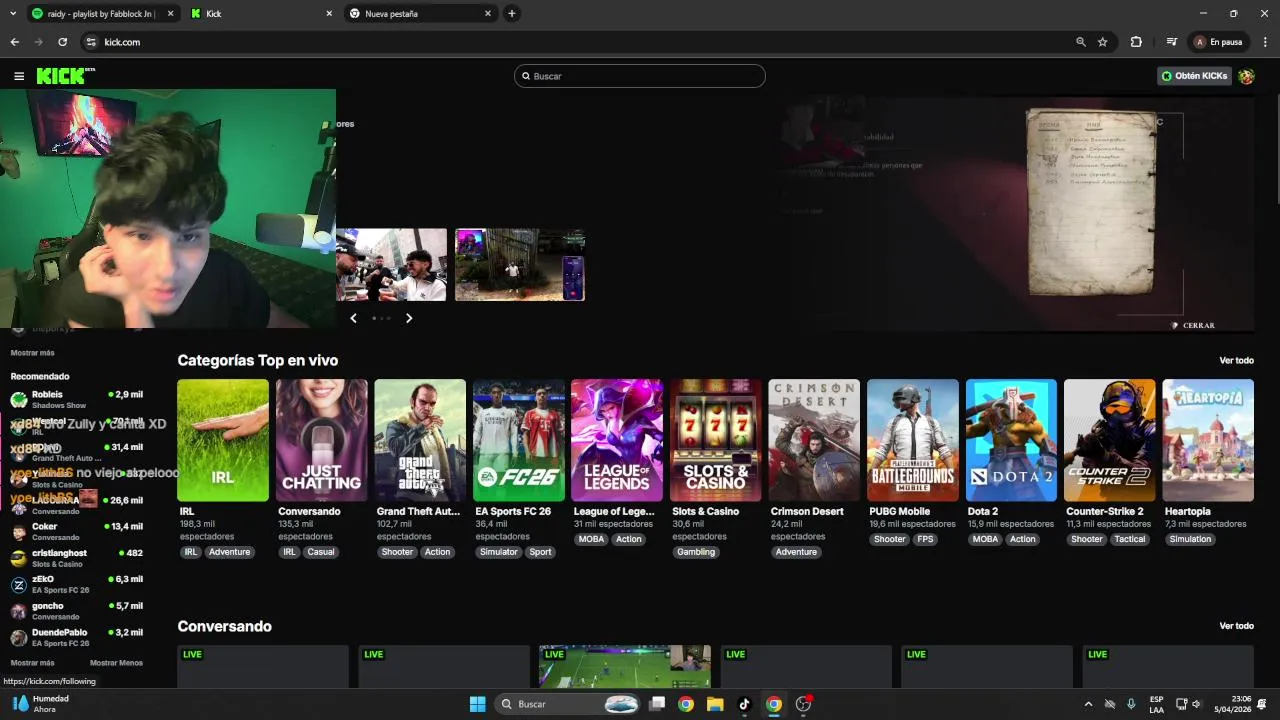Expand the following list with the Mostrar más above Recomendado

pyautogui.click(x=32, y=353)
